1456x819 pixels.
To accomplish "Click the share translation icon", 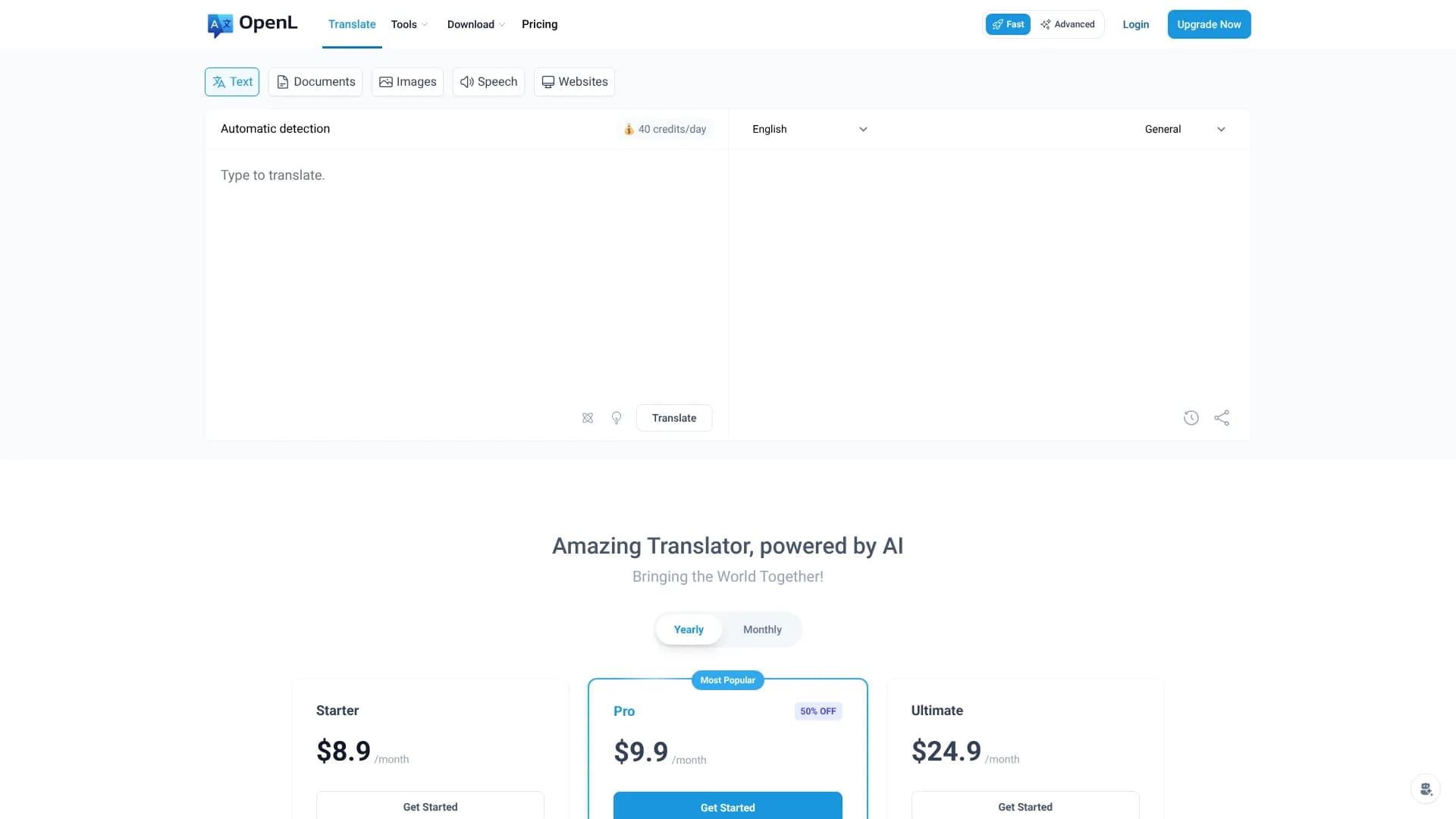I will click(x=1222, y=418).
